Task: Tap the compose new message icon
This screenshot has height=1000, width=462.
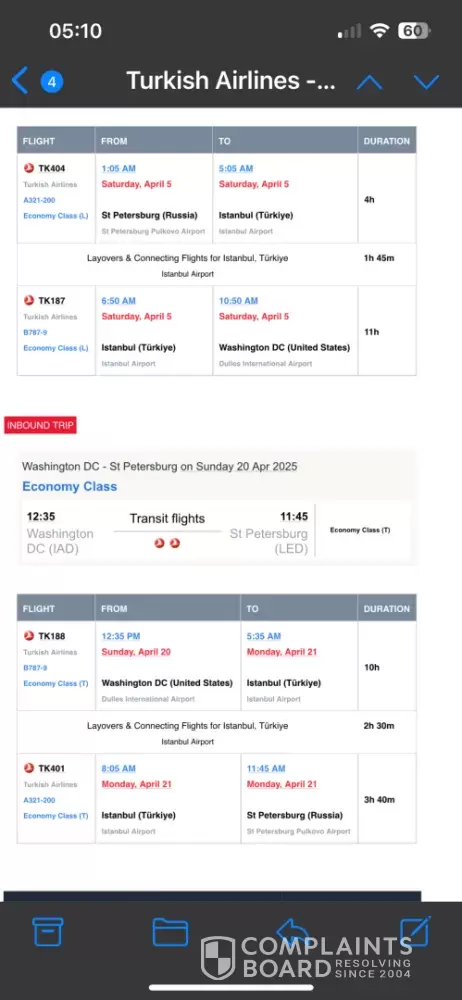Action: pyautogui.click(x=415, y=932)
